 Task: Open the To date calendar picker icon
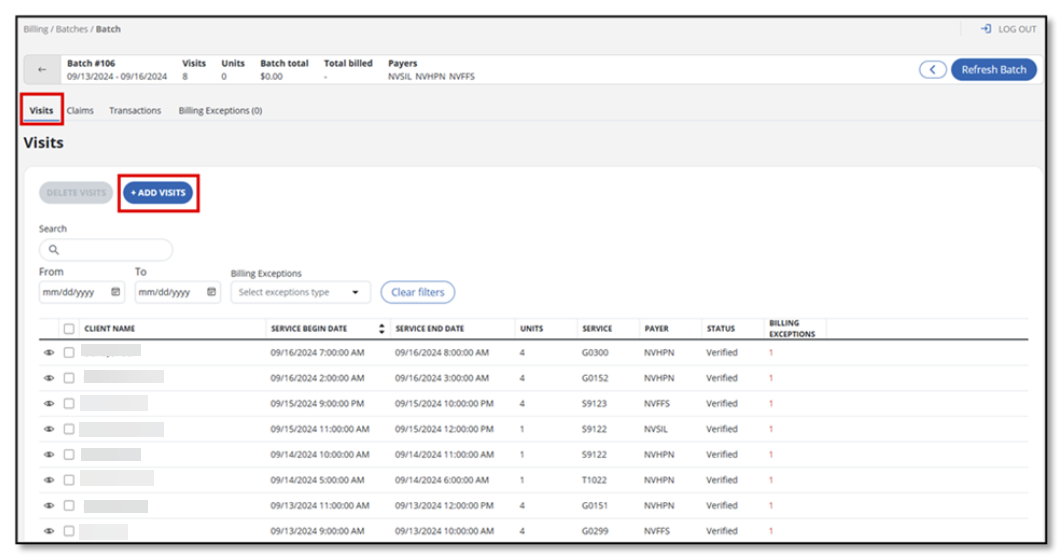pyautogui.click(x=212, y=292)
